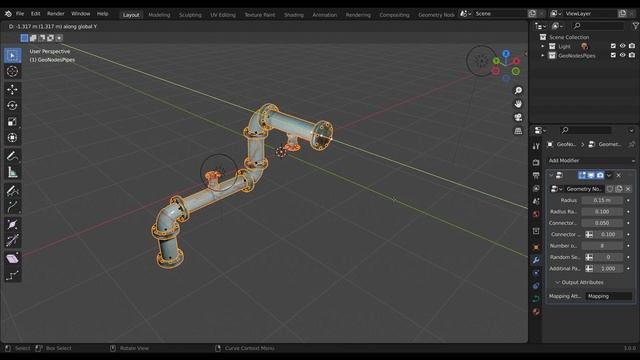Viewport: 640px width, 360px height.
Task: Toggle modifier viewport display
Action: (x=591, y=175)
